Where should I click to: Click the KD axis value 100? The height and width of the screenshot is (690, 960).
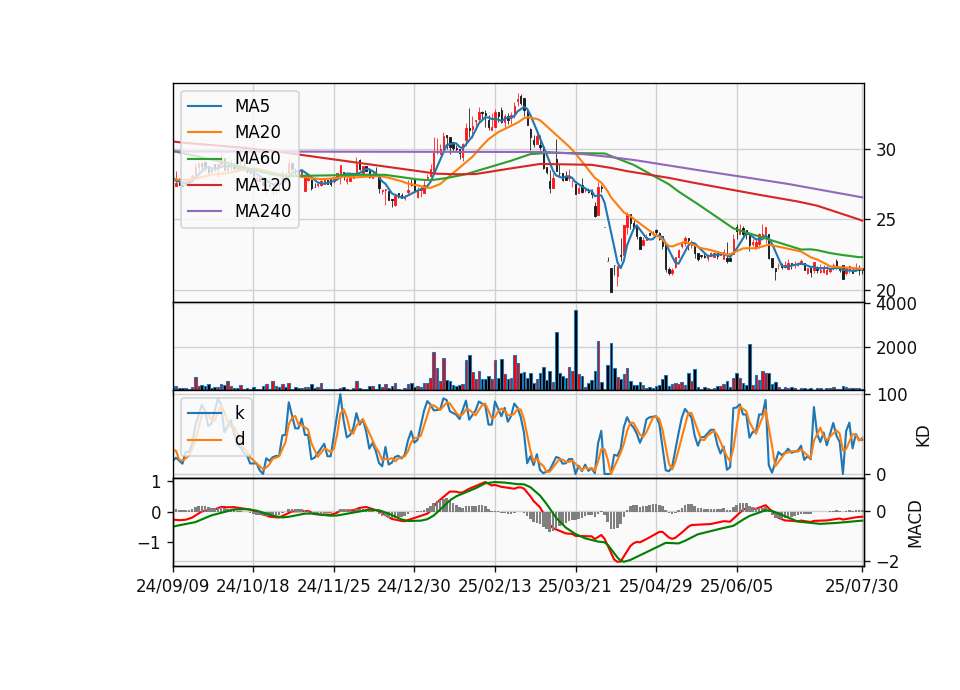(892, 395)
